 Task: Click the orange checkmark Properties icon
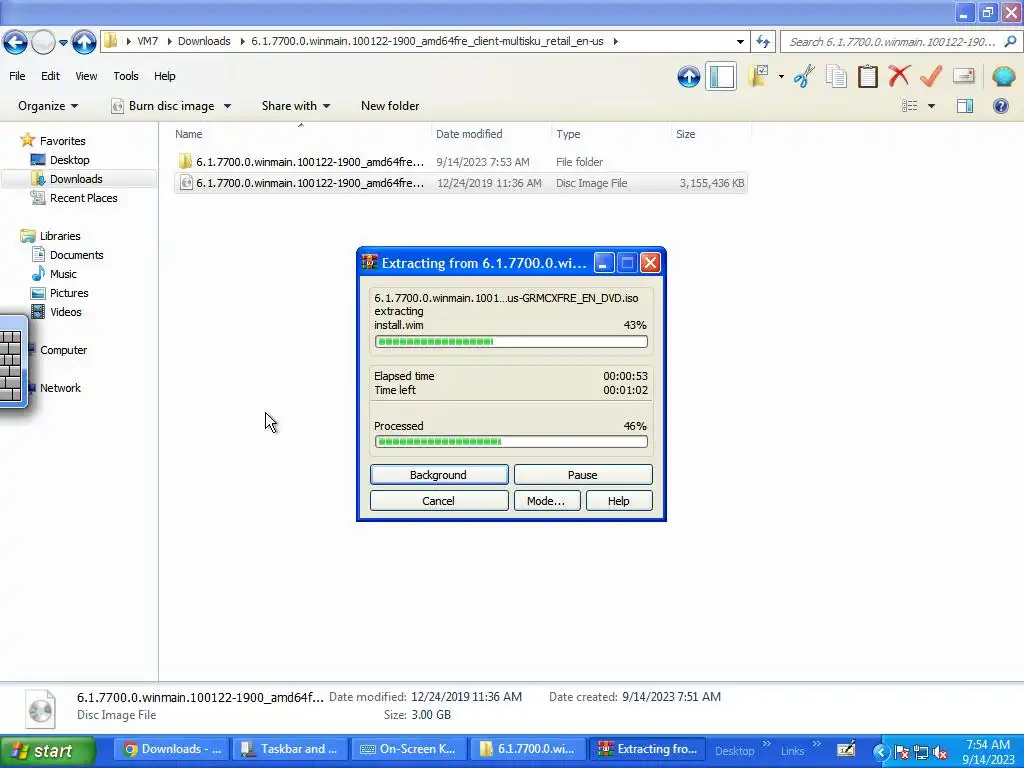click(931, 76)
